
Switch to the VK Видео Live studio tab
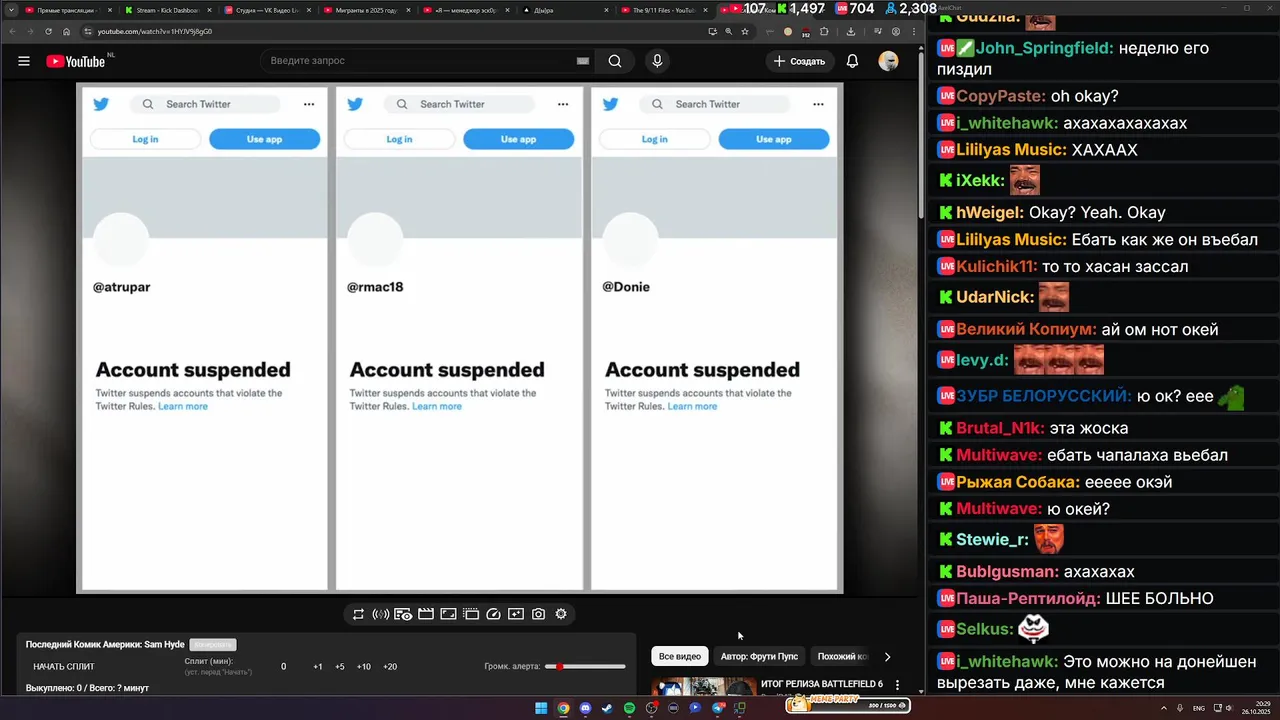point(266,10)
